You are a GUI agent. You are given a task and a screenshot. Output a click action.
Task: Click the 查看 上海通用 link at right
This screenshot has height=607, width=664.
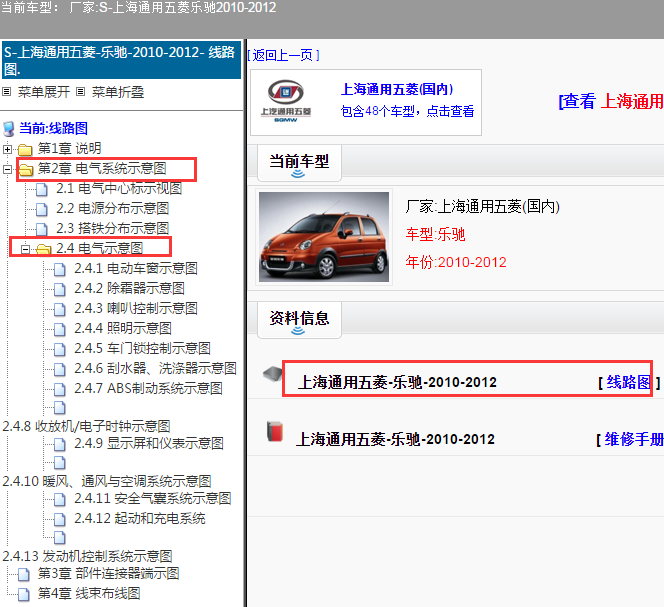point(611,101)
